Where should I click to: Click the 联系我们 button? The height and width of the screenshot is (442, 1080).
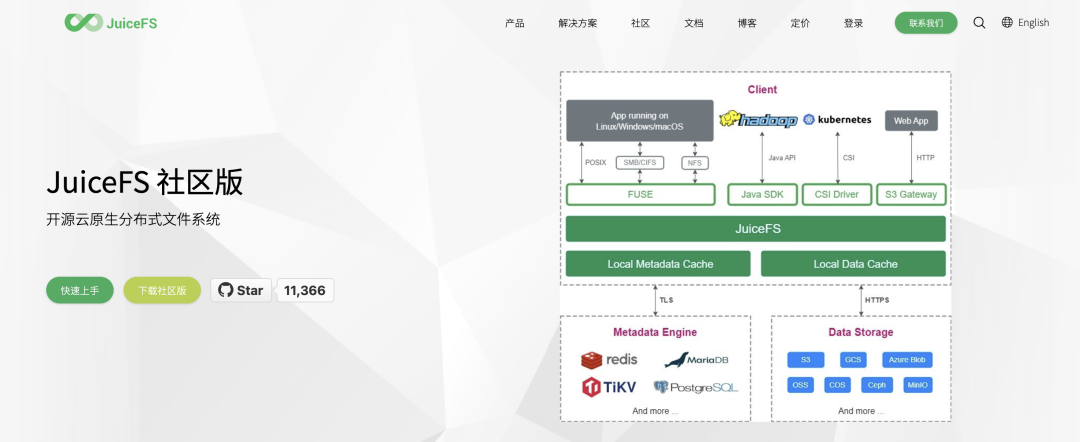(926, 23)
